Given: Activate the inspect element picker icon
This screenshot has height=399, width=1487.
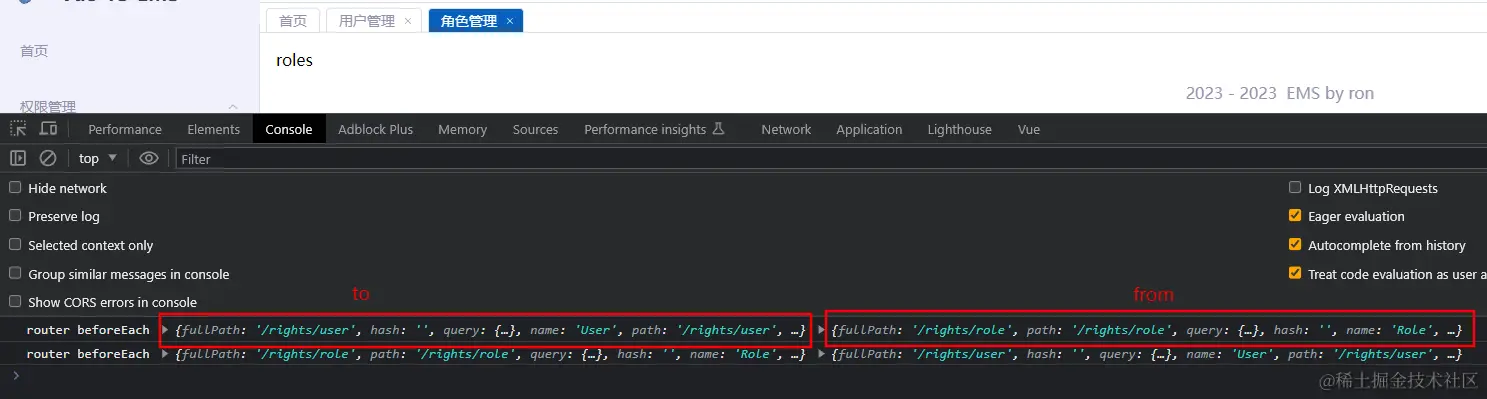Looking at the screenshot, I should click(x=18, y=129).
